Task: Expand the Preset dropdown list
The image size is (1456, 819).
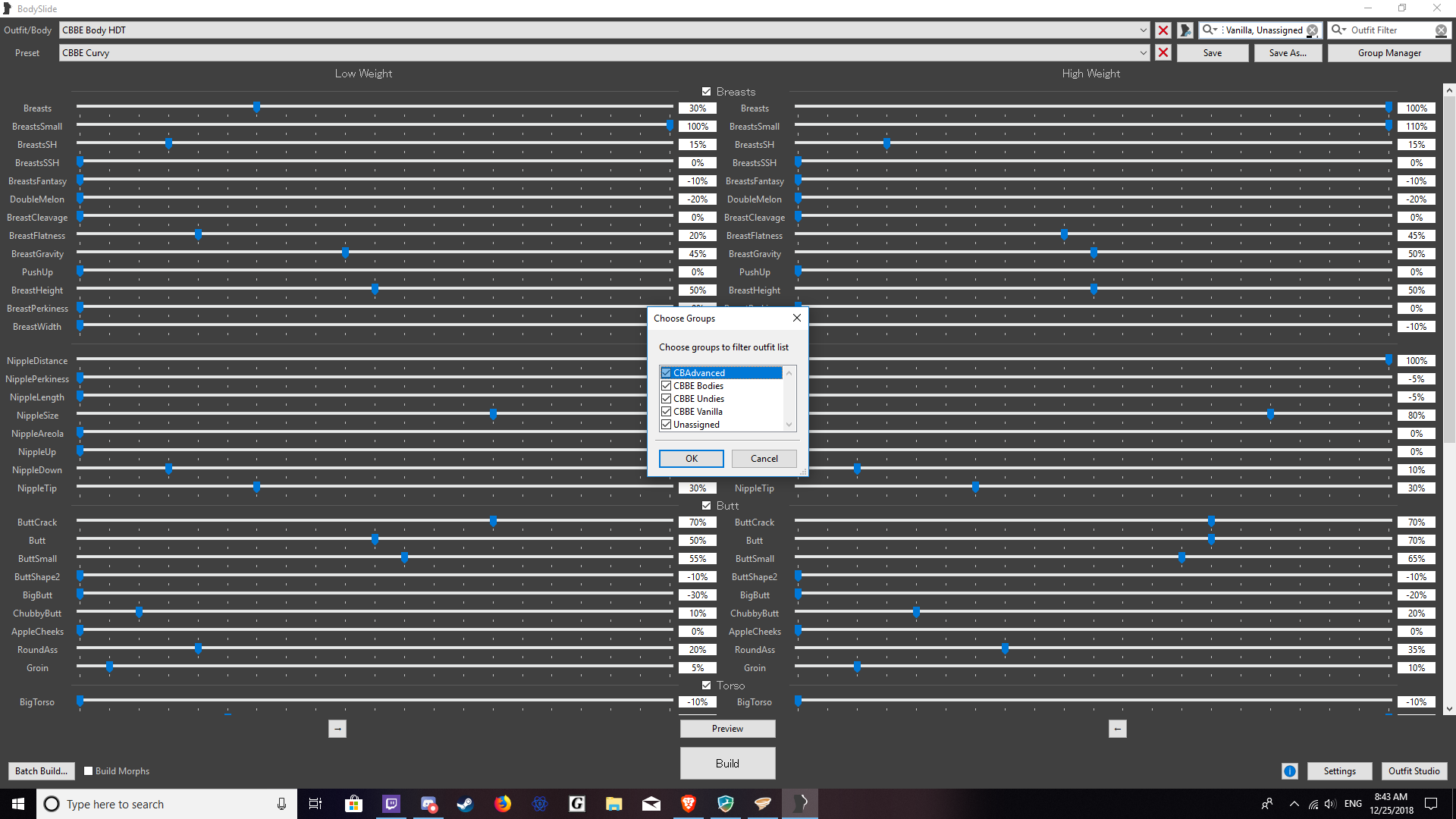Action: click(x=1143, y=53)
